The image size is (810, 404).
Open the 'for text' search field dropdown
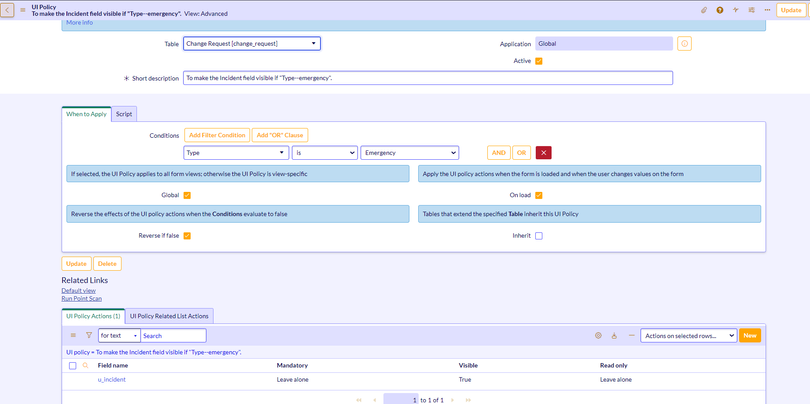(119, 335)
